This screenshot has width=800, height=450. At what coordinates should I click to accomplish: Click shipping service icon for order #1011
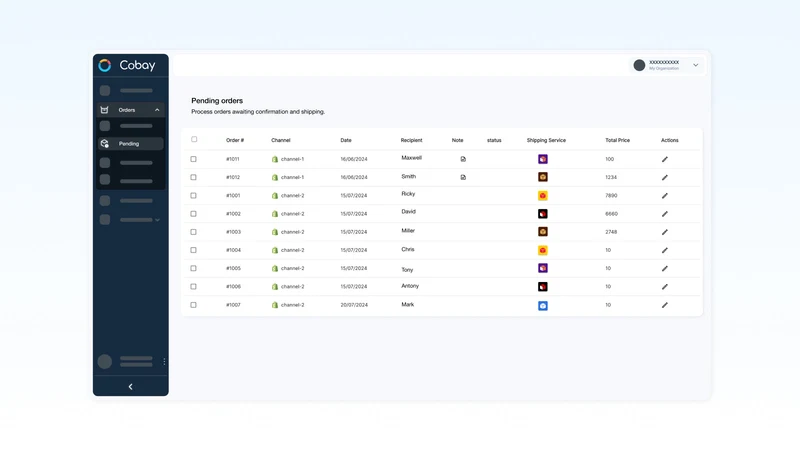pyautogui.click(x=543, y=159)
